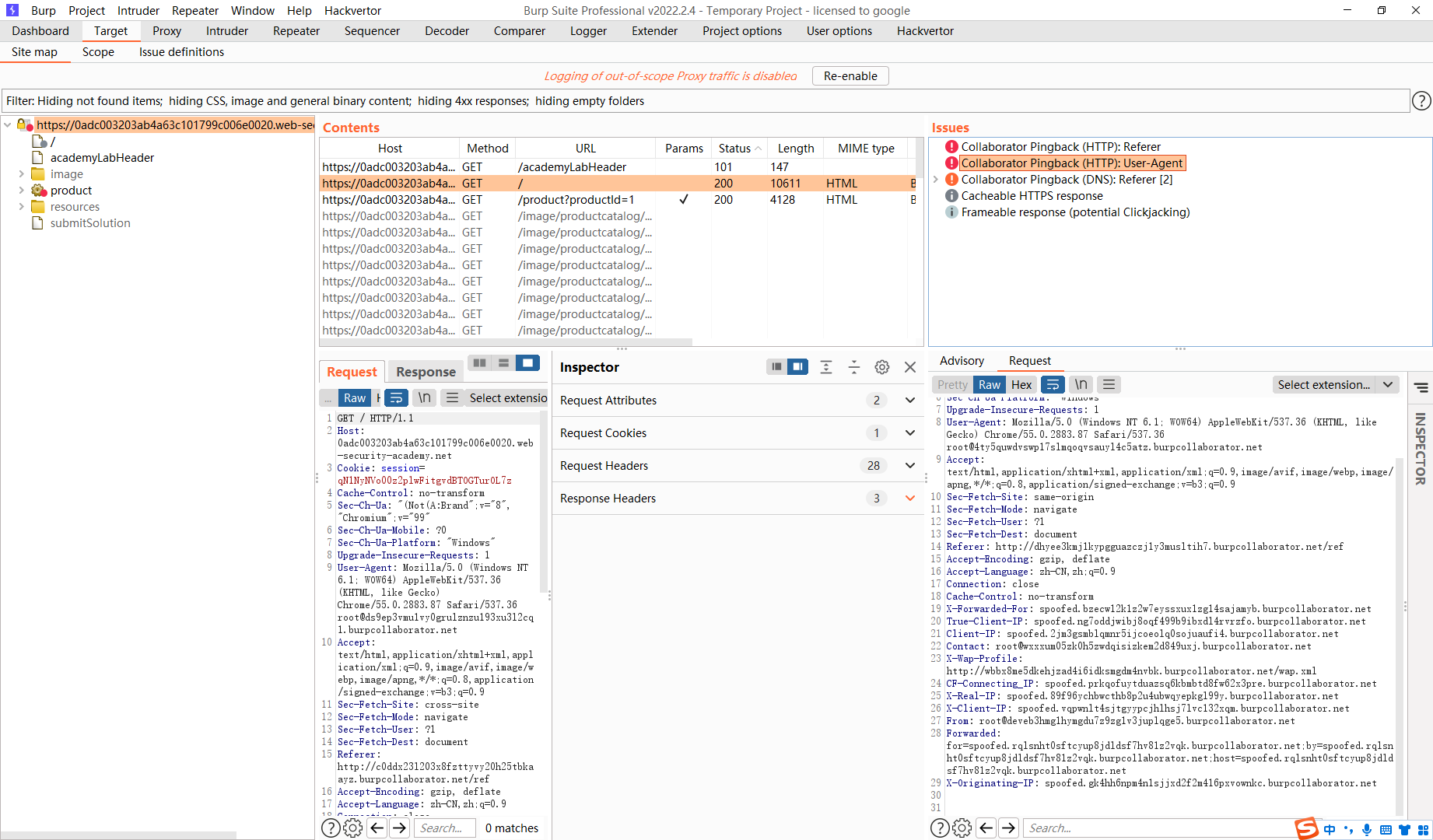Open the Advisory tab for selected issue

click(x=962, y=361)
